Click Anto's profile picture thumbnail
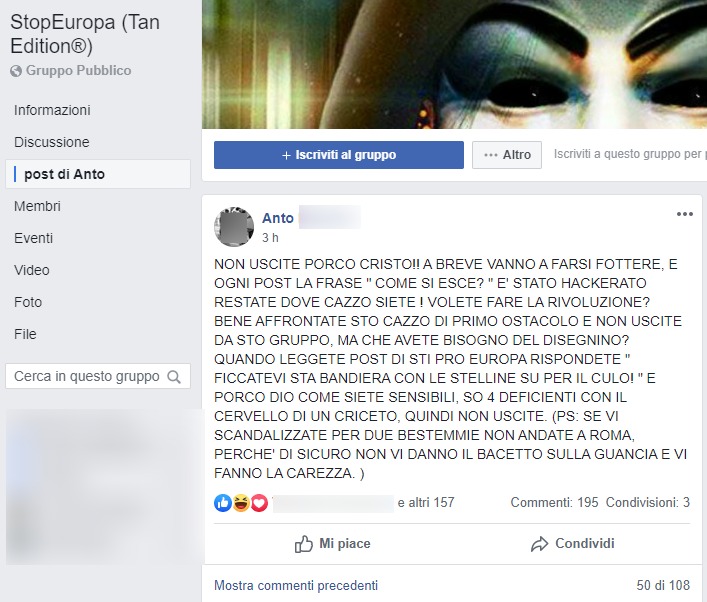707x602 pixels. coord(234,227)
